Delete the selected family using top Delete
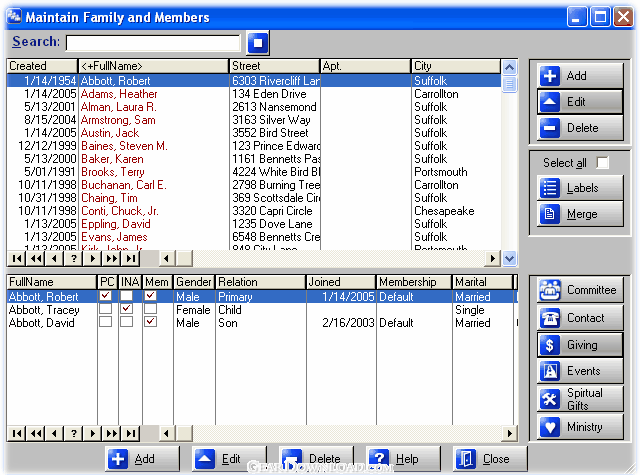640x475 pixels. pyautogui.click(x=580, y=128)
